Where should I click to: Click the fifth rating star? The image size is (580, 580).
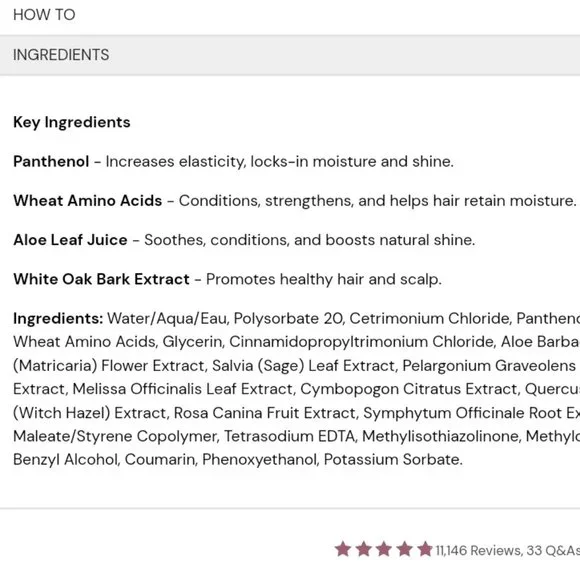pyautogui.click(x=425, y=549)
